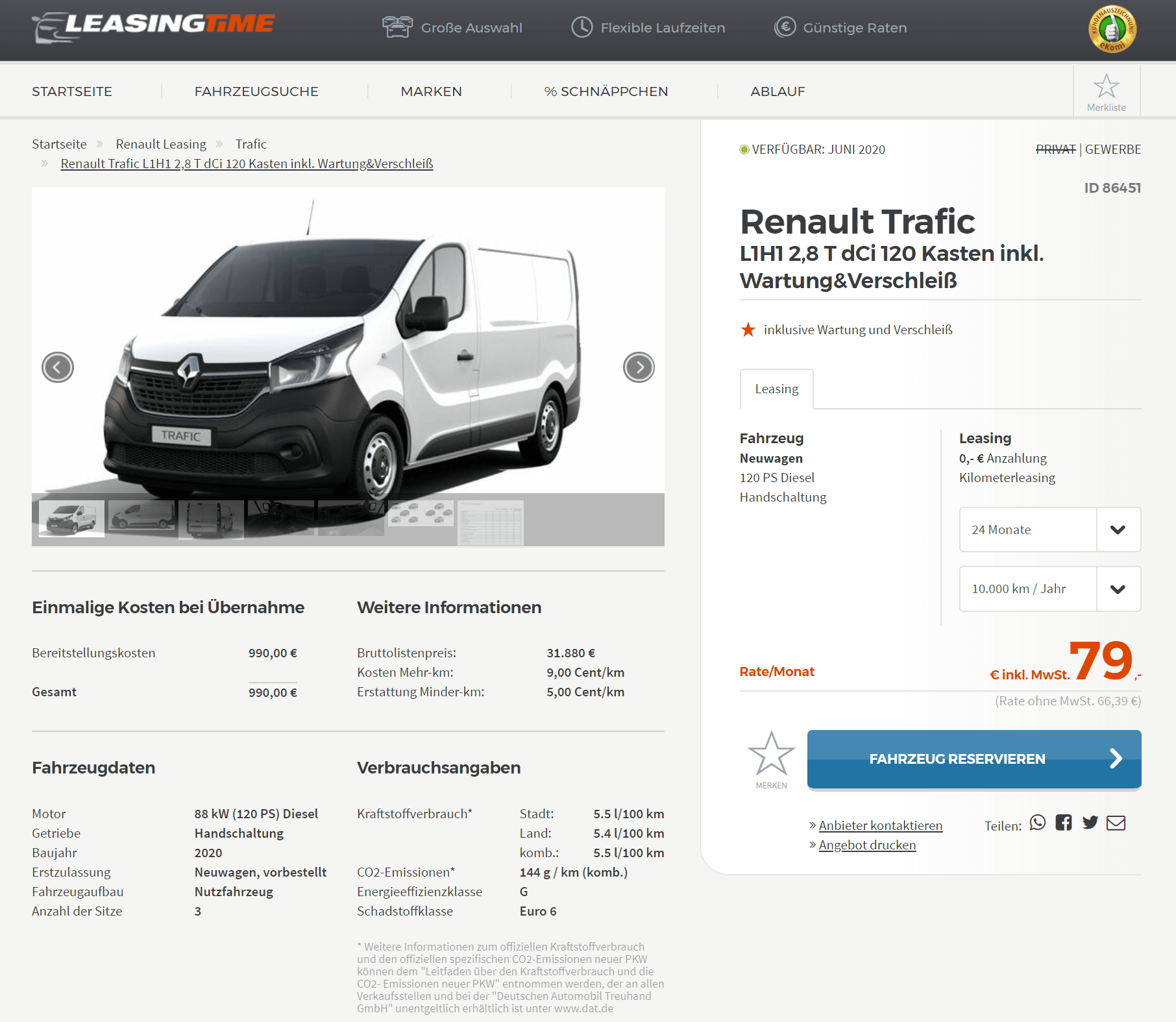Select the data table sheet thumbnail
Screen dimensions: 1176x1022
click(x=491, y=522)
